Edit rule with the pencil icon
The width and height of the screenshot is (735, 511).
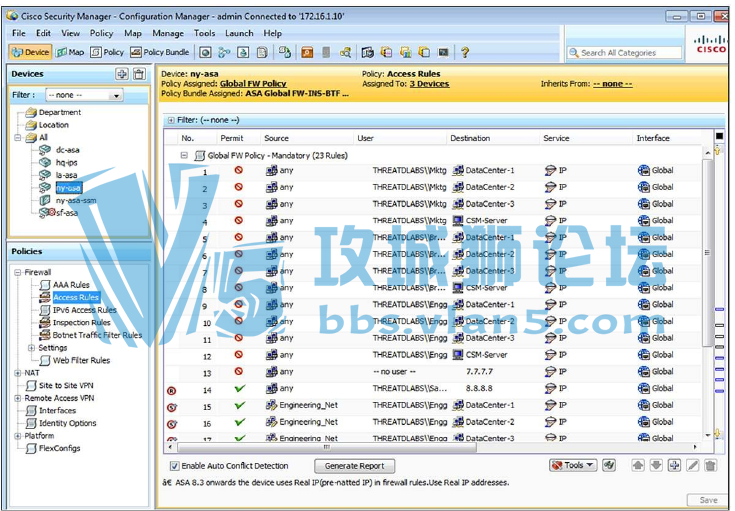pyautogui.click(x=692, y=465)
